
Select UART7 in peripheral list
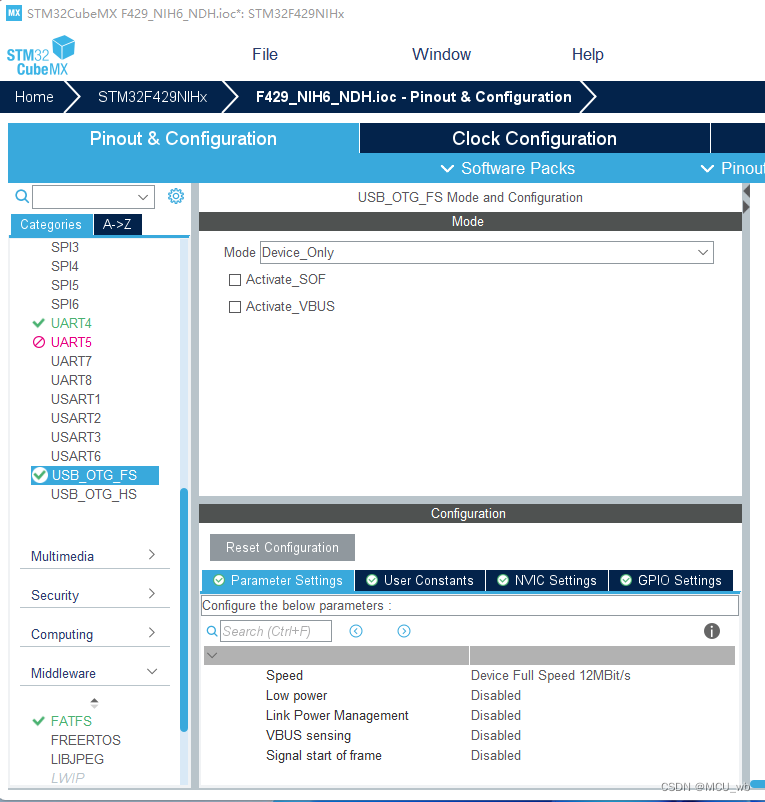tap(71, 361)
